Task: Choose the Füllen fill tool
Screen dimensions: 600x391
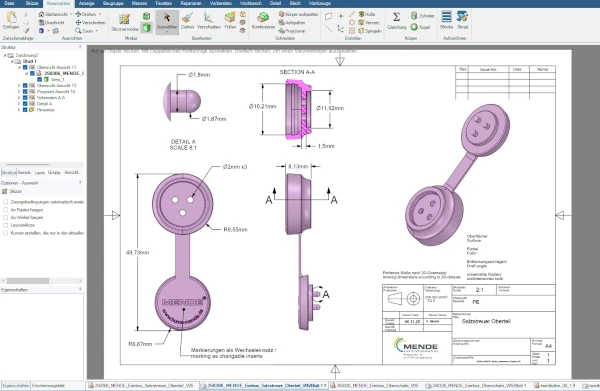Action: click(230, 21)
